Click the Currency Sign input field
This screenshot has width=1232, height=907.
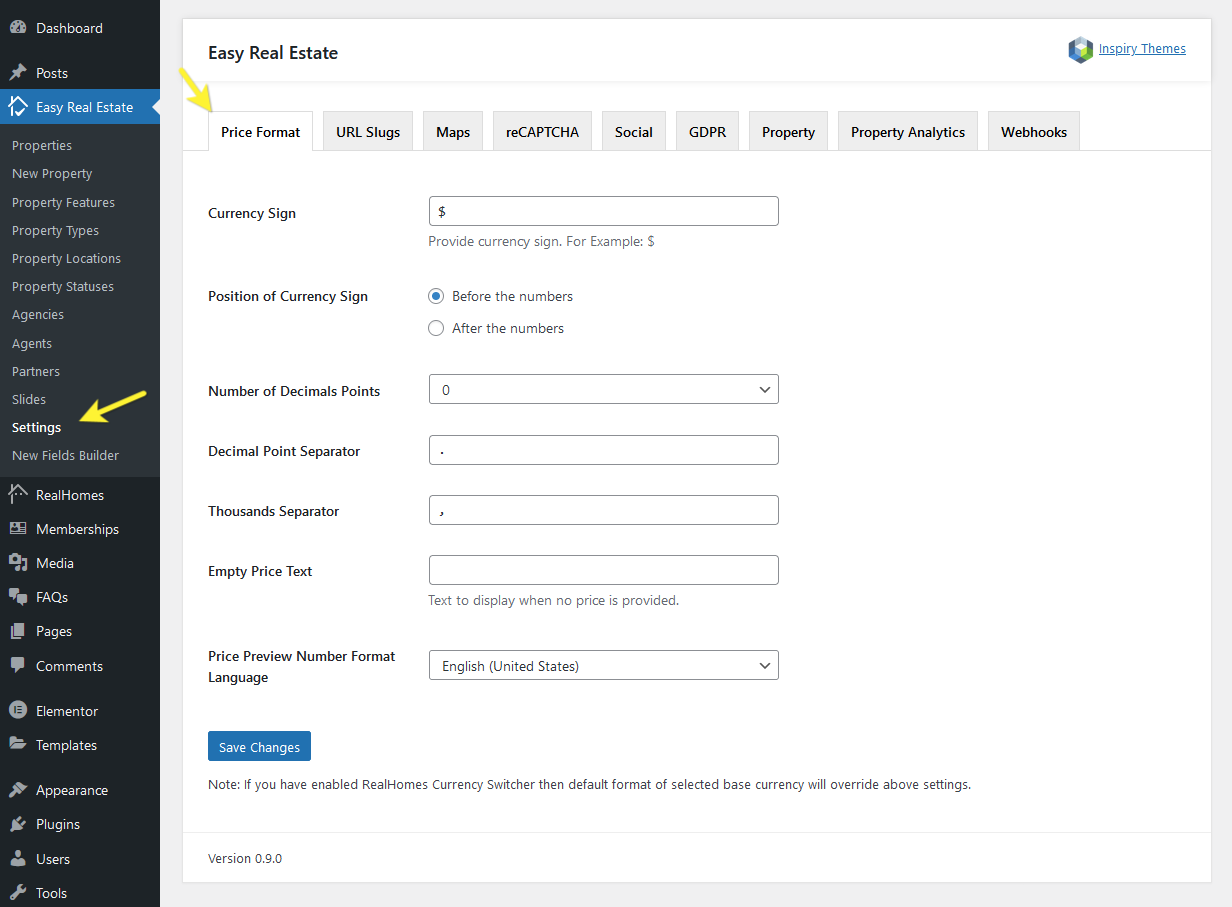coord(603,211)
